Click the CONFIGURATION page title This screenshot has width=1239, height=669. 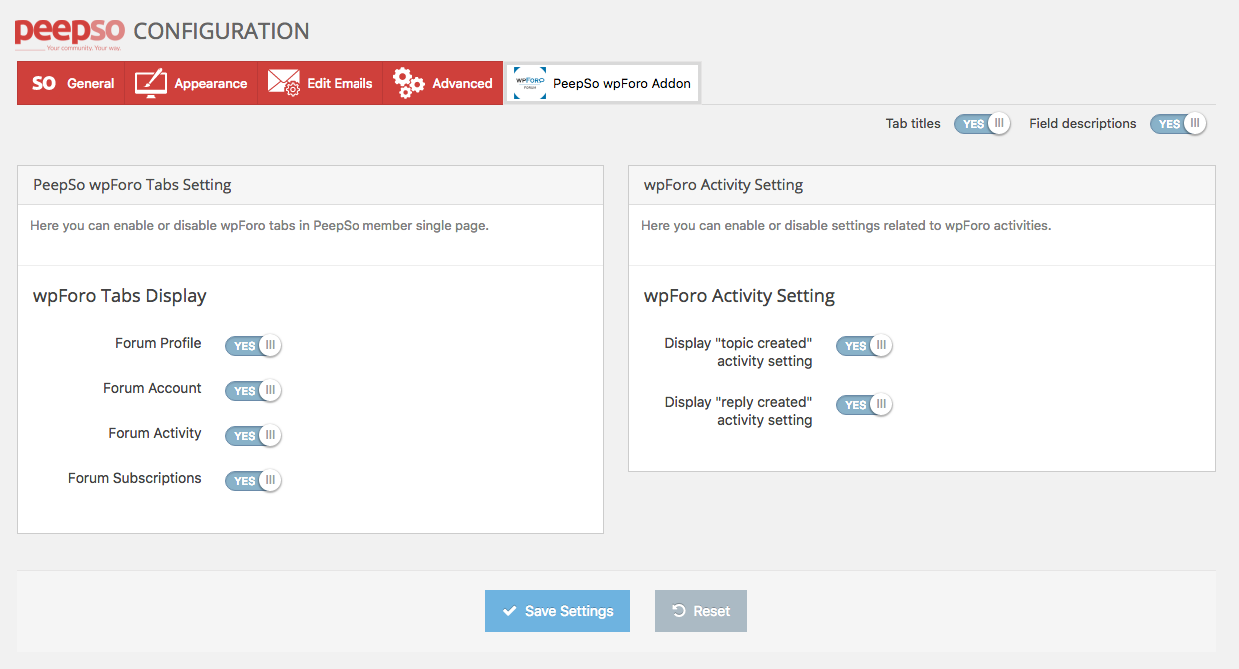coord(221,32)
